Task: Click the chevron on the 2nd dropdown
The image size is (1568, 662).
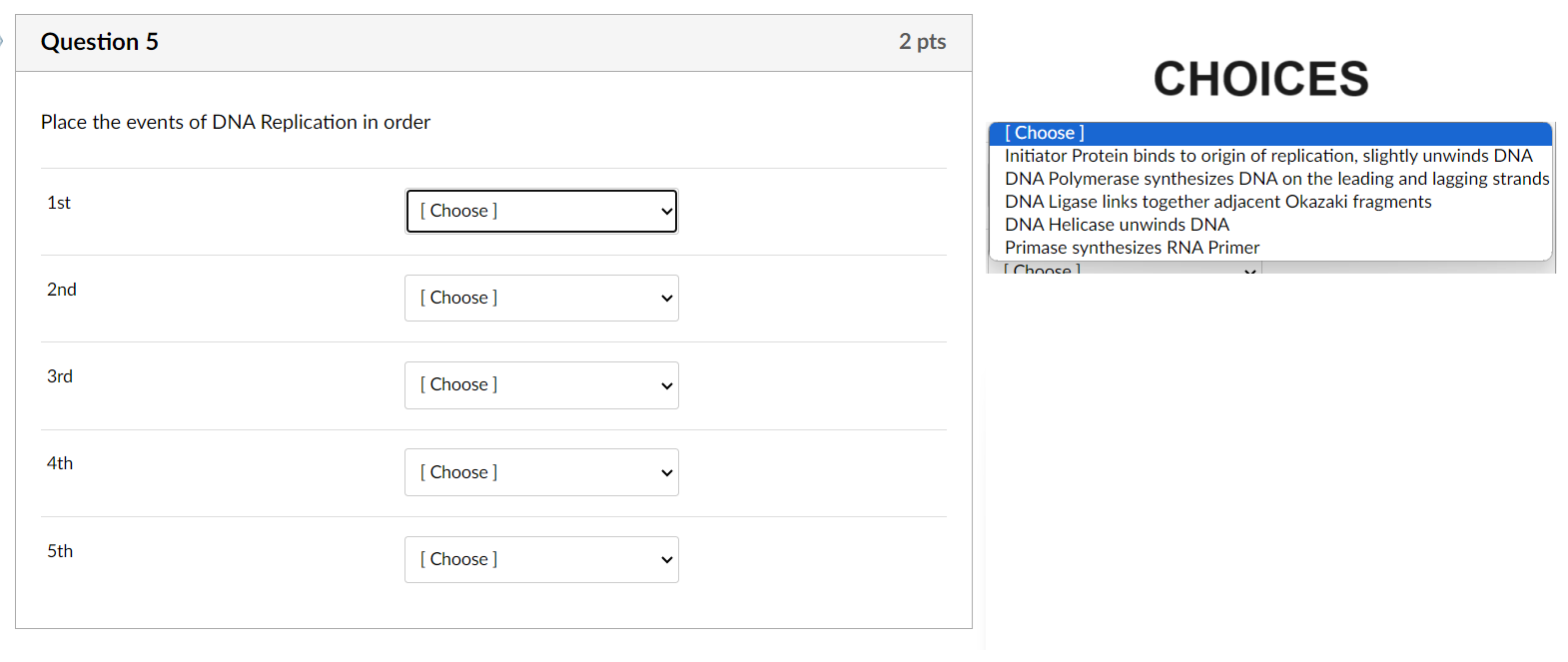Action: pyautogui.click(x=667, y=298)
